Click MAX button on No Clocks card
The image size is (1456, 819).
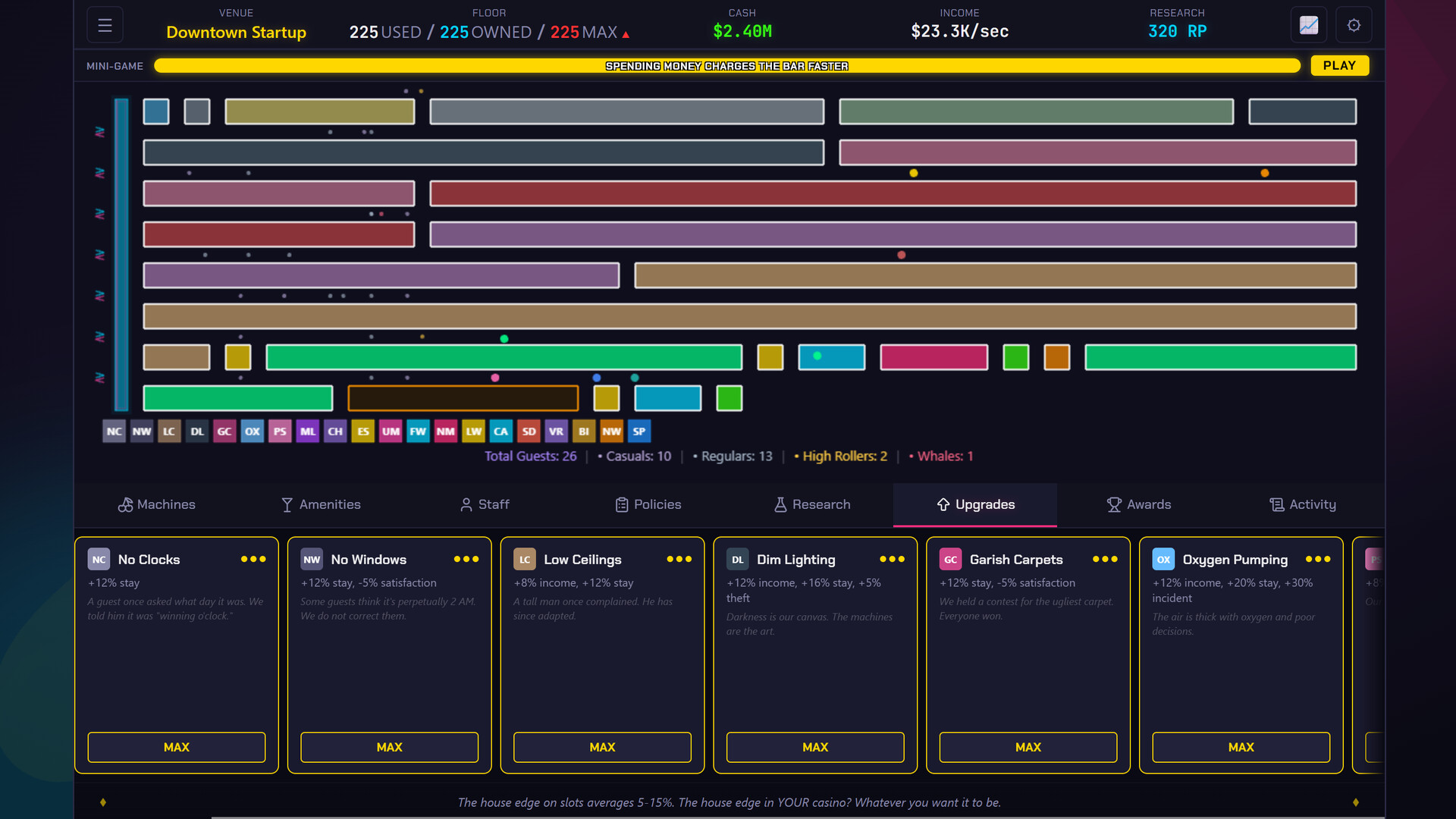tap(177, 747)
